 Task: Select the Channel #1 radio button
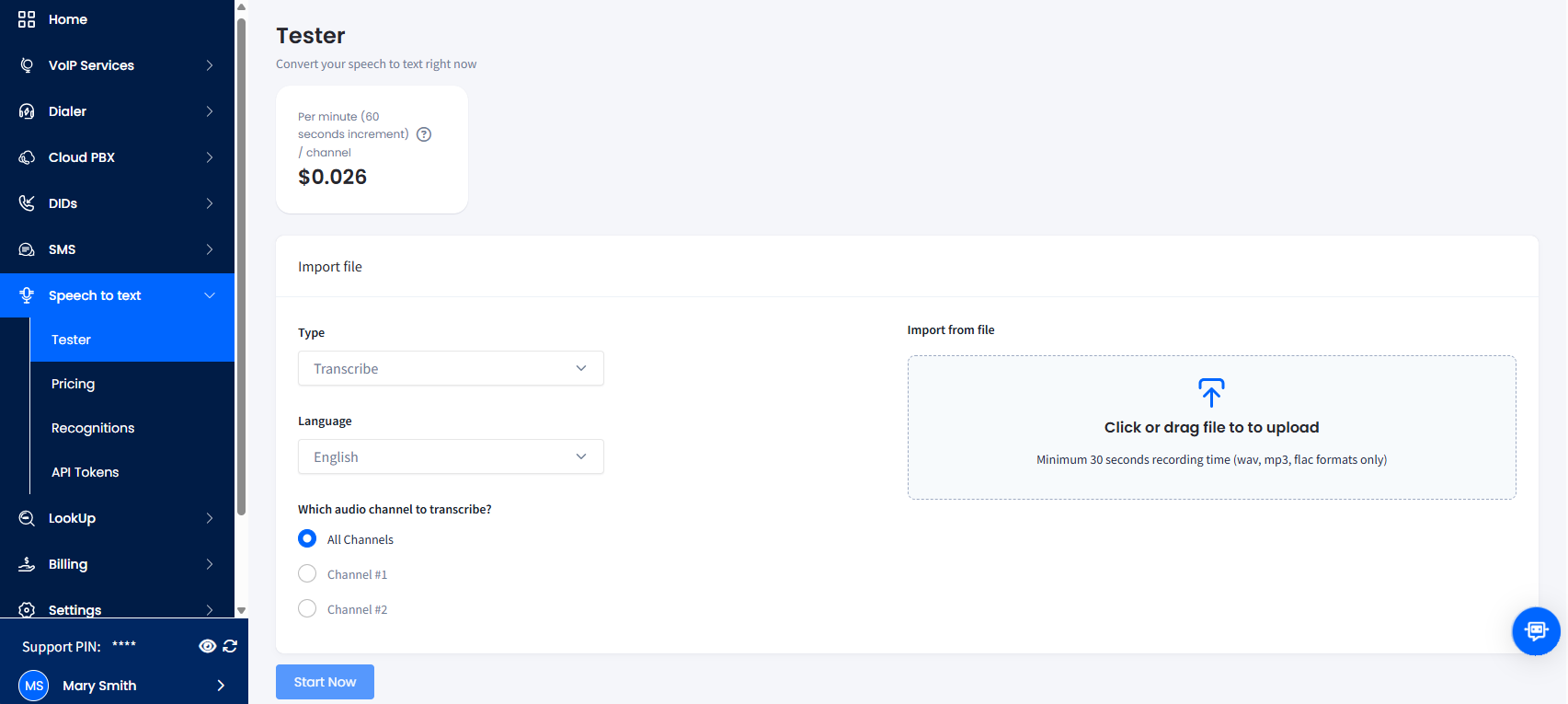307,573
